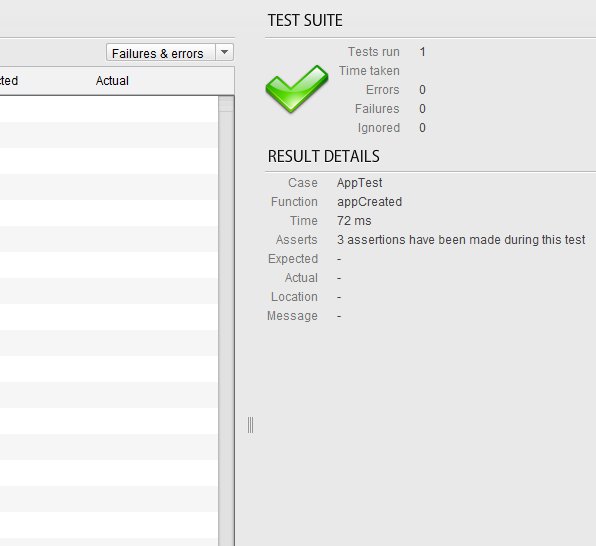Click the scrollbar thumb at top of table
The image size is (596, 546).
[226, 104]
